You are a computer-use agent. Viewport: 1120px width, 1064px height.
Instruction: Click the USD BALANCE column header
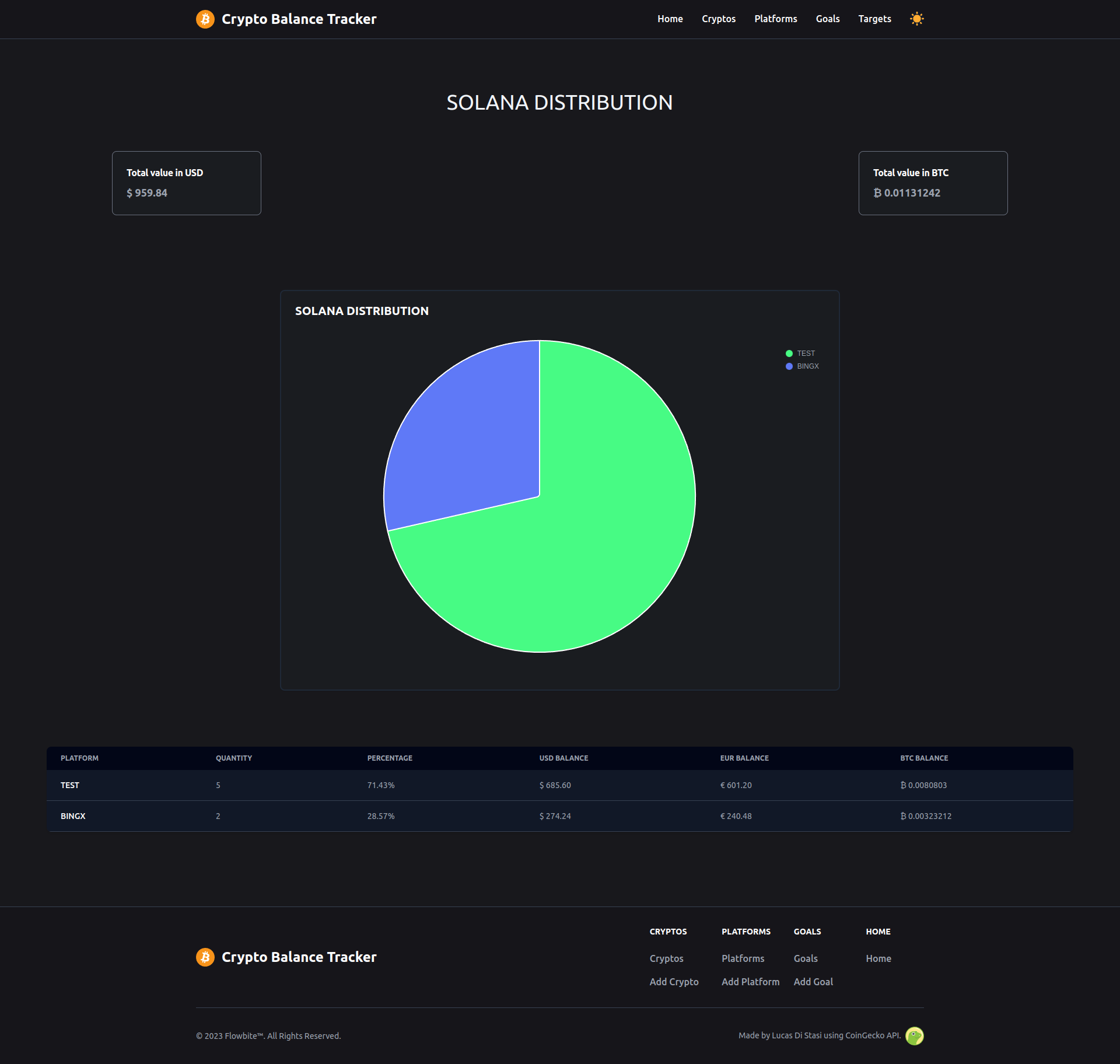coord(563,758)
